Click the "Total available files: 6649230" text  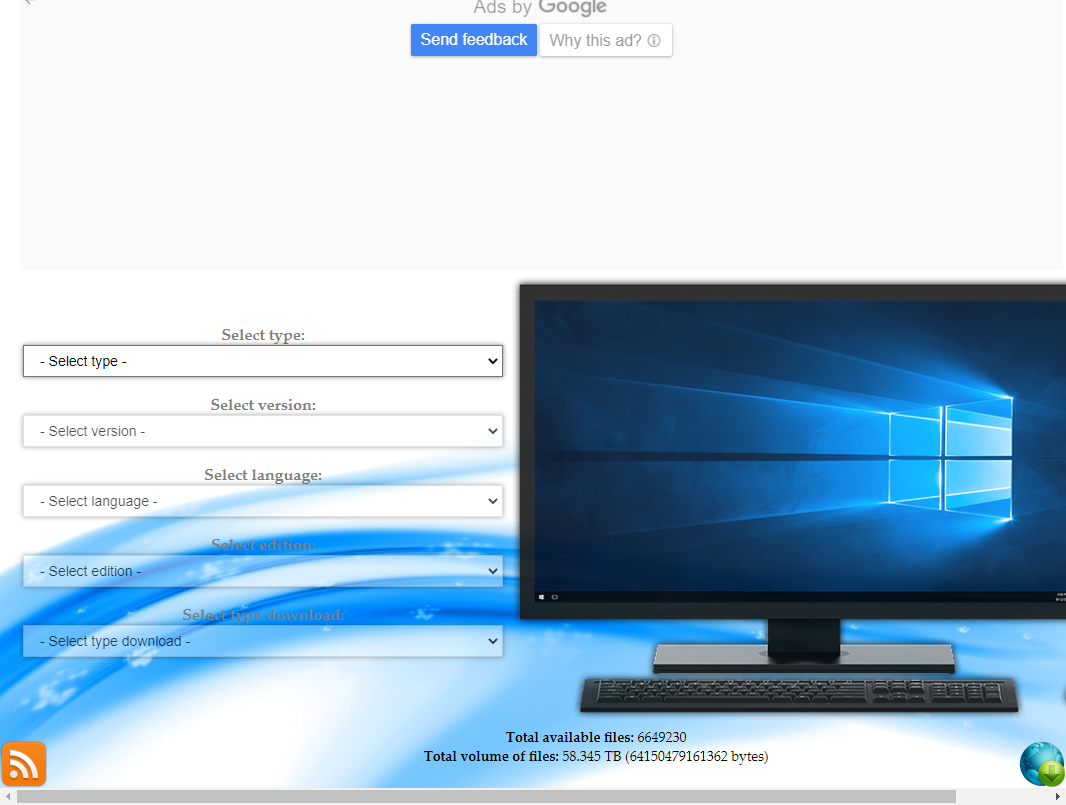coord(596,737)
